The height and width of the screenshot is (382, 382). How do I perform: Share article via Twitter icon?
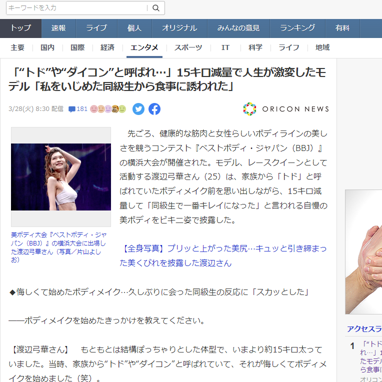[138, 109]
